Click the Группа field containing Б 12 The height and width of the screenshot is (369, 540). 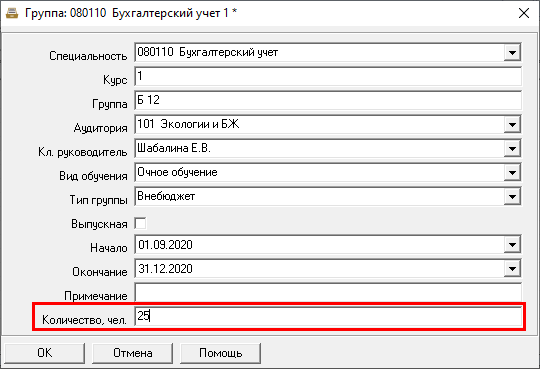[x=328, y=101]
